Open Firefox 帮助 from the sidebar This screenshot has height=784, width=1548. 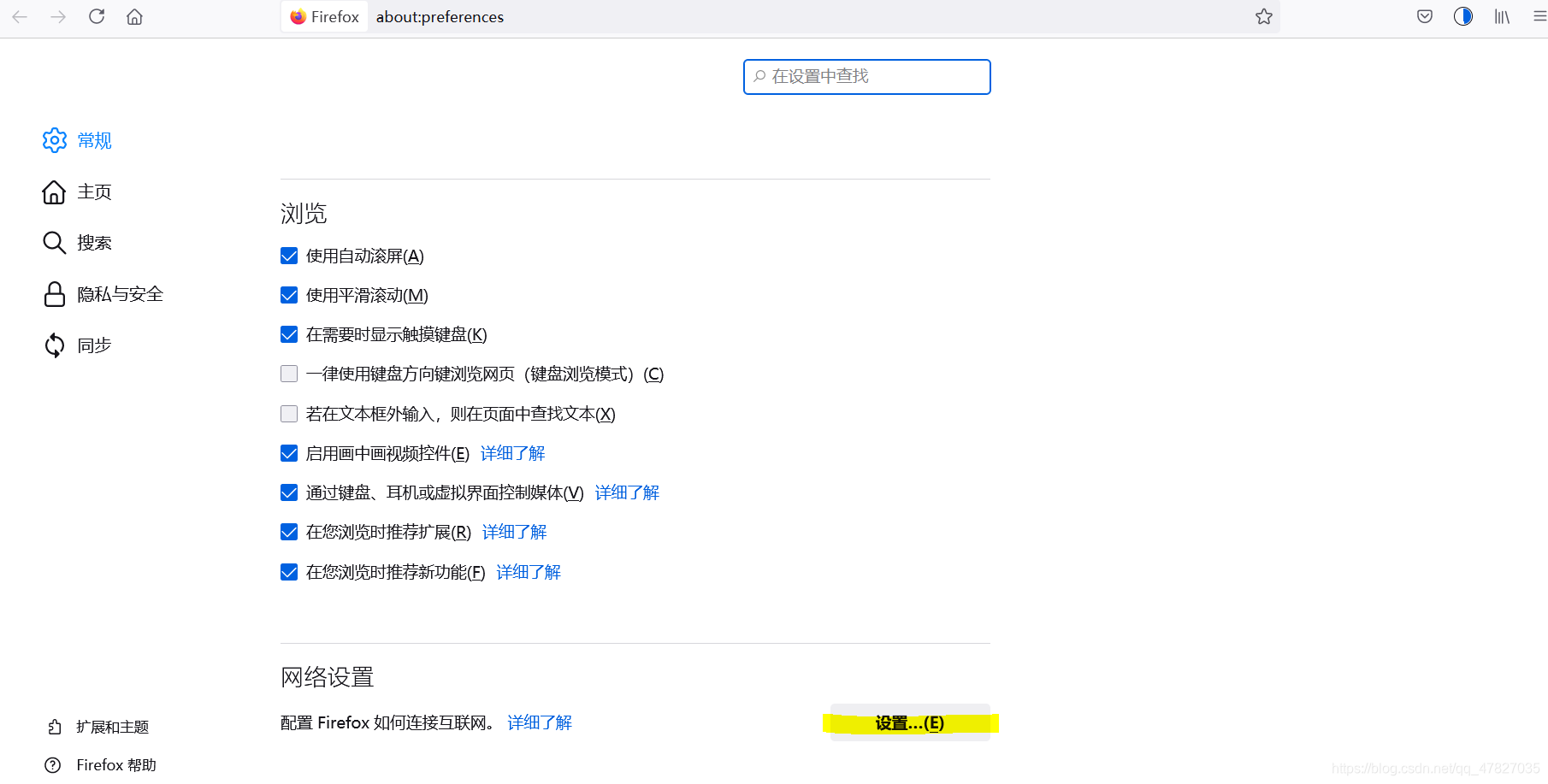tap(116, 765)
